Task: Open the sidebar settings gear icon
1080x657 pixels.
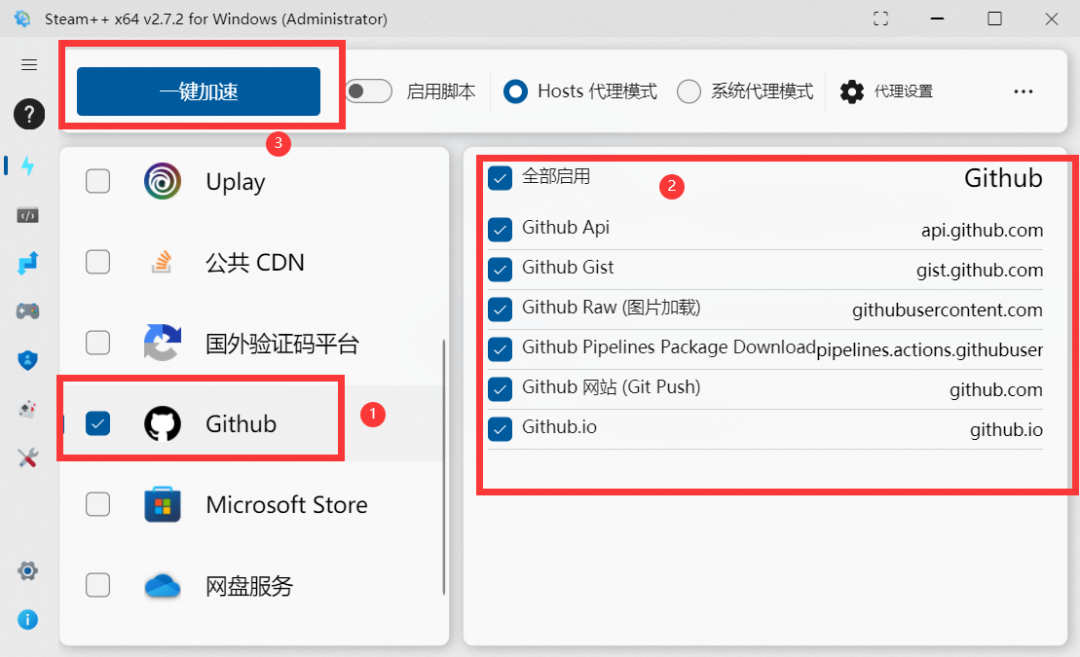Action: pyautogui.click(x=28, y=570)
